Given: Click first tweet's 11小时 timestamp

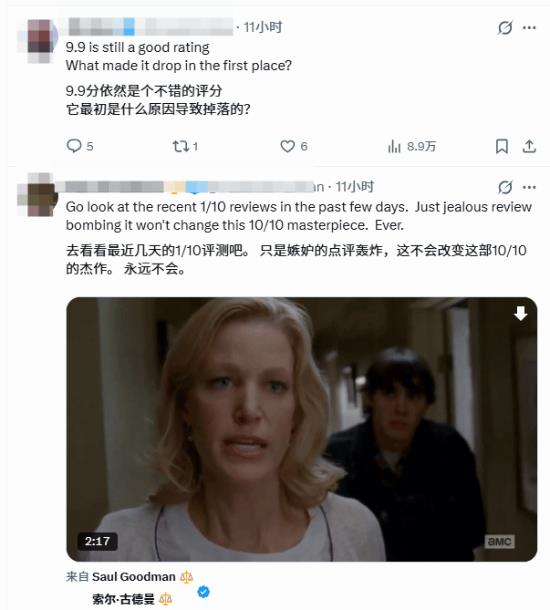Looking at the screenshot, I should (263, 27).
